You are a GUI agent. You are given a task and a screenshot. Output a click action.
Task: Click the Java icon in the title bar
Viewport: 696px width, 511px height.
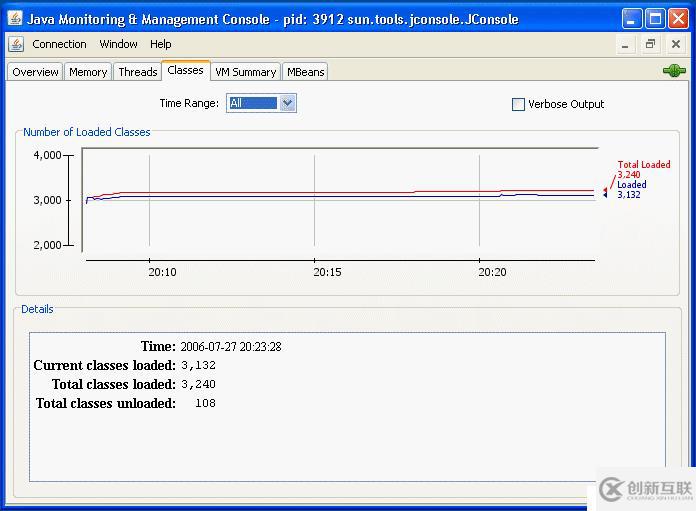click(15, 19)
